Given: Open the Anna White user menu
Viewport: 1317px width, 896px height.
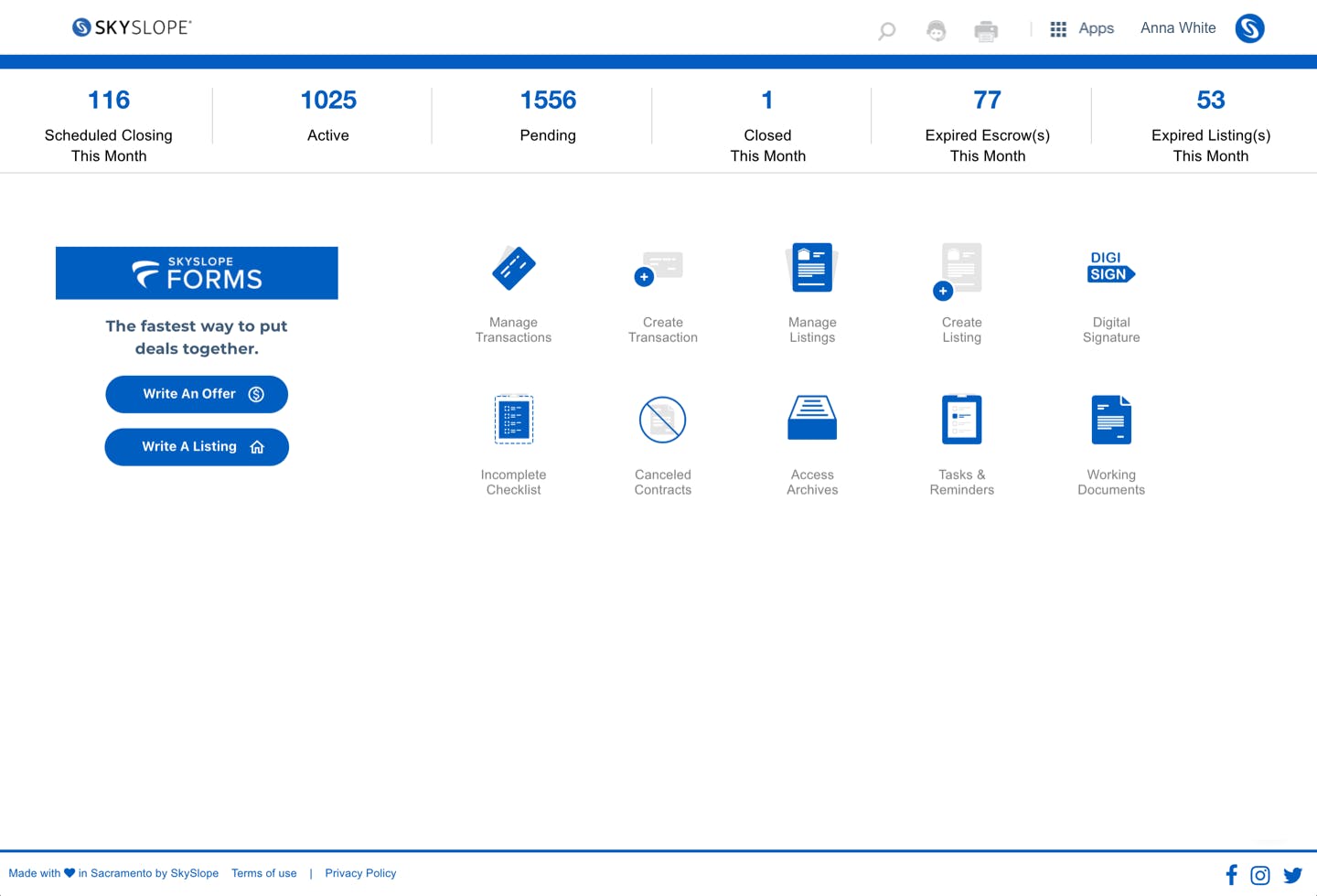Looking at the screenshot, I should pyautogui.click(x=1178, y=28).
